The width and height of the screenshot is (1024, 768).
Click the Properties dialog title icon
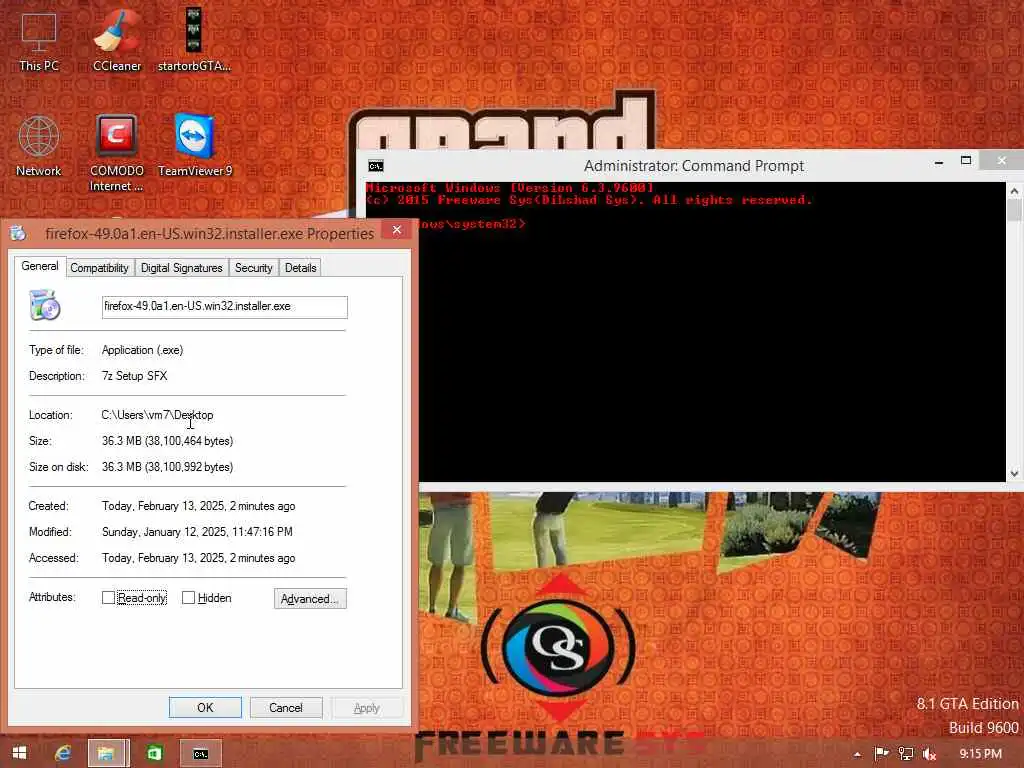[x=18, y=233]
